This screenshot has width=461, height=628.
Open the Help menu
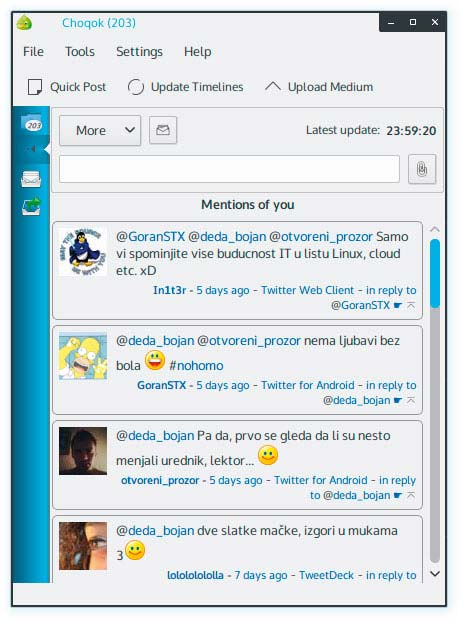(197, 52)
